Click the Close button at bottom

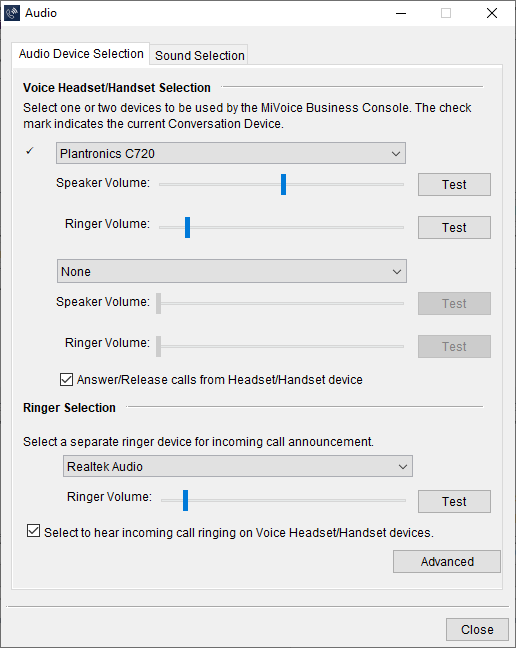pyautogui.click(x=477, y=629)
